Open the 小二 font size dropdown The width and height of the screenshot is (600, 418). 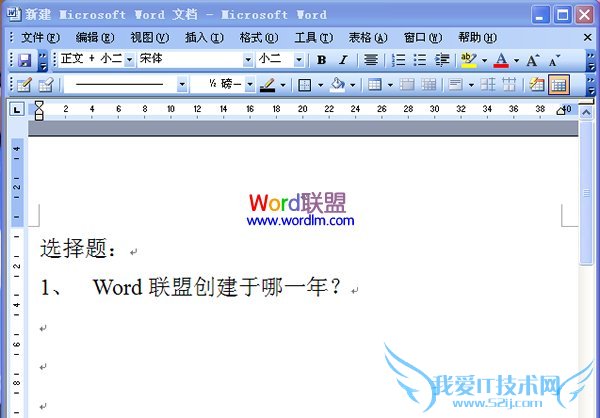point(299,60)
